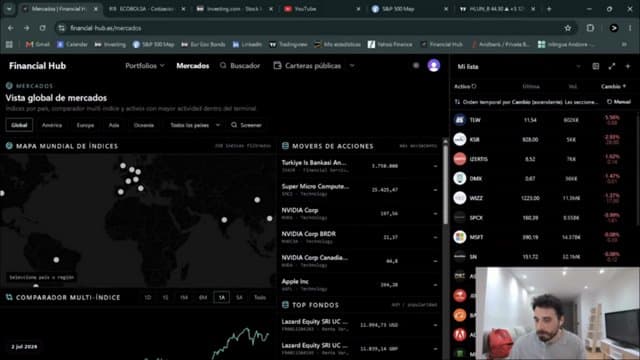Reload the page with the refresh icon
640x360 pixels.
[x=42, y=28]
